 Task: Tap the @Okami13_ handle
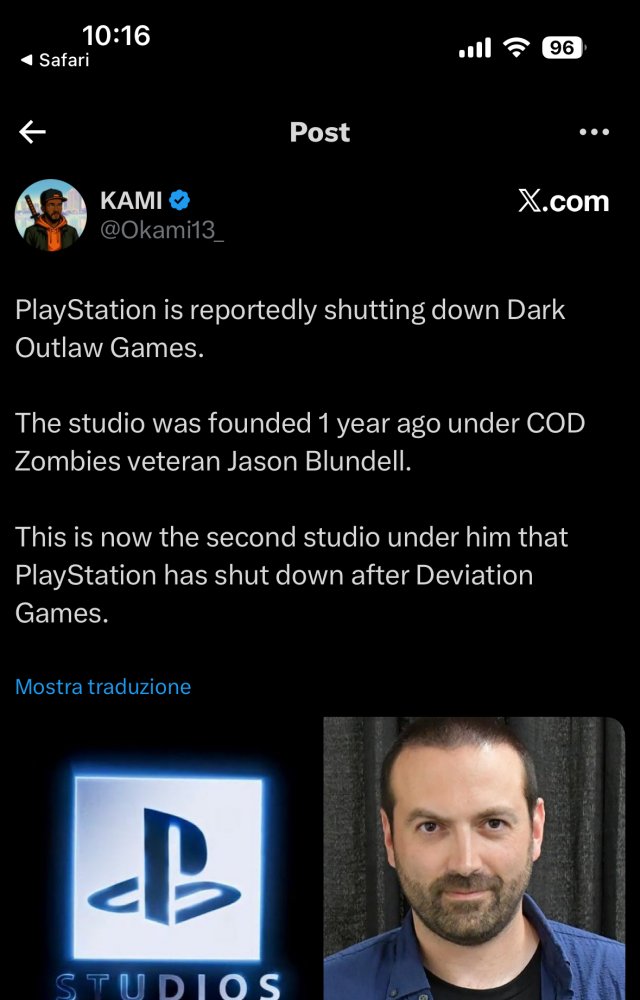tap(162, 230)
